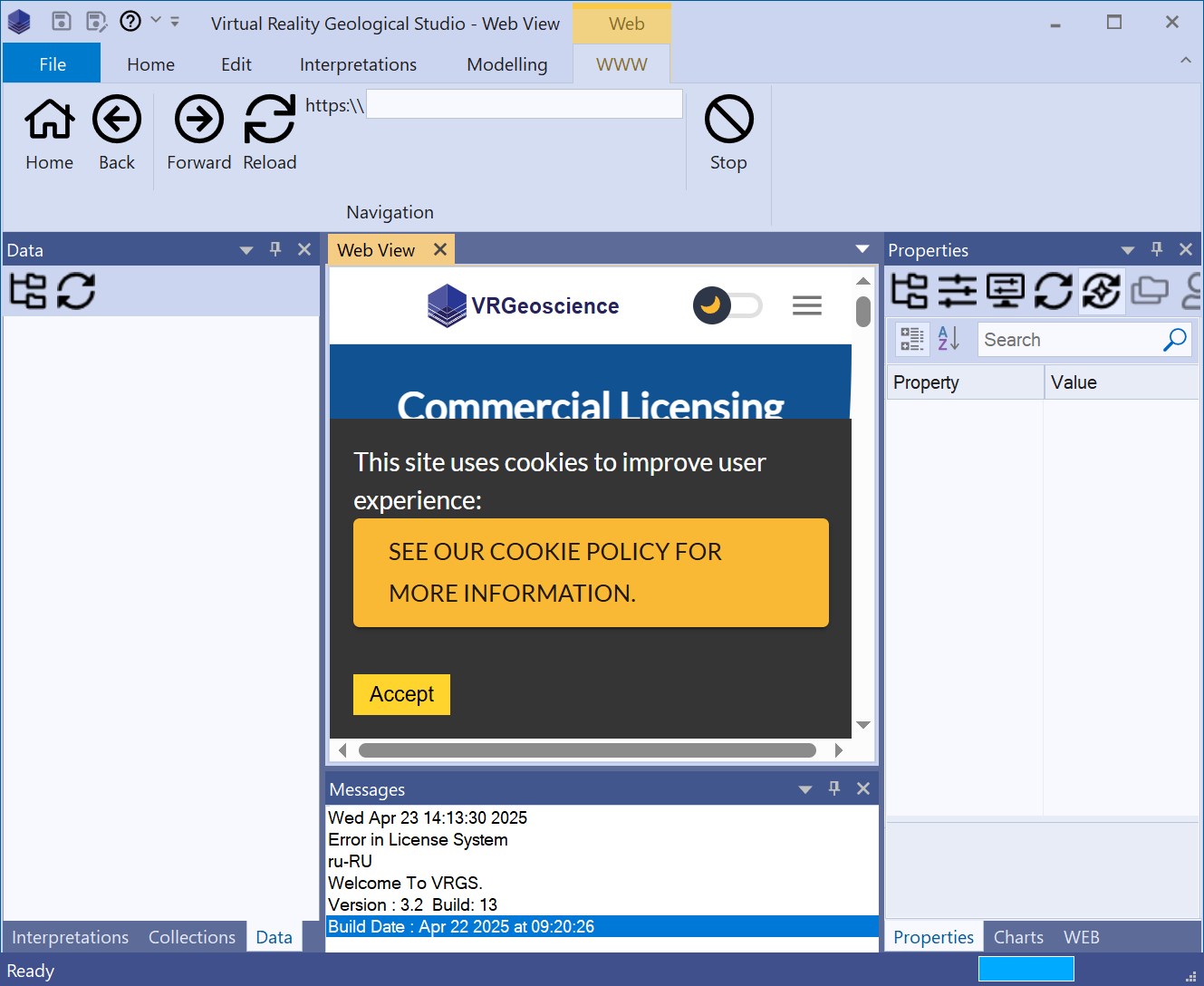
Task: Open the document tab list dropdown
Action: (863, 249)
